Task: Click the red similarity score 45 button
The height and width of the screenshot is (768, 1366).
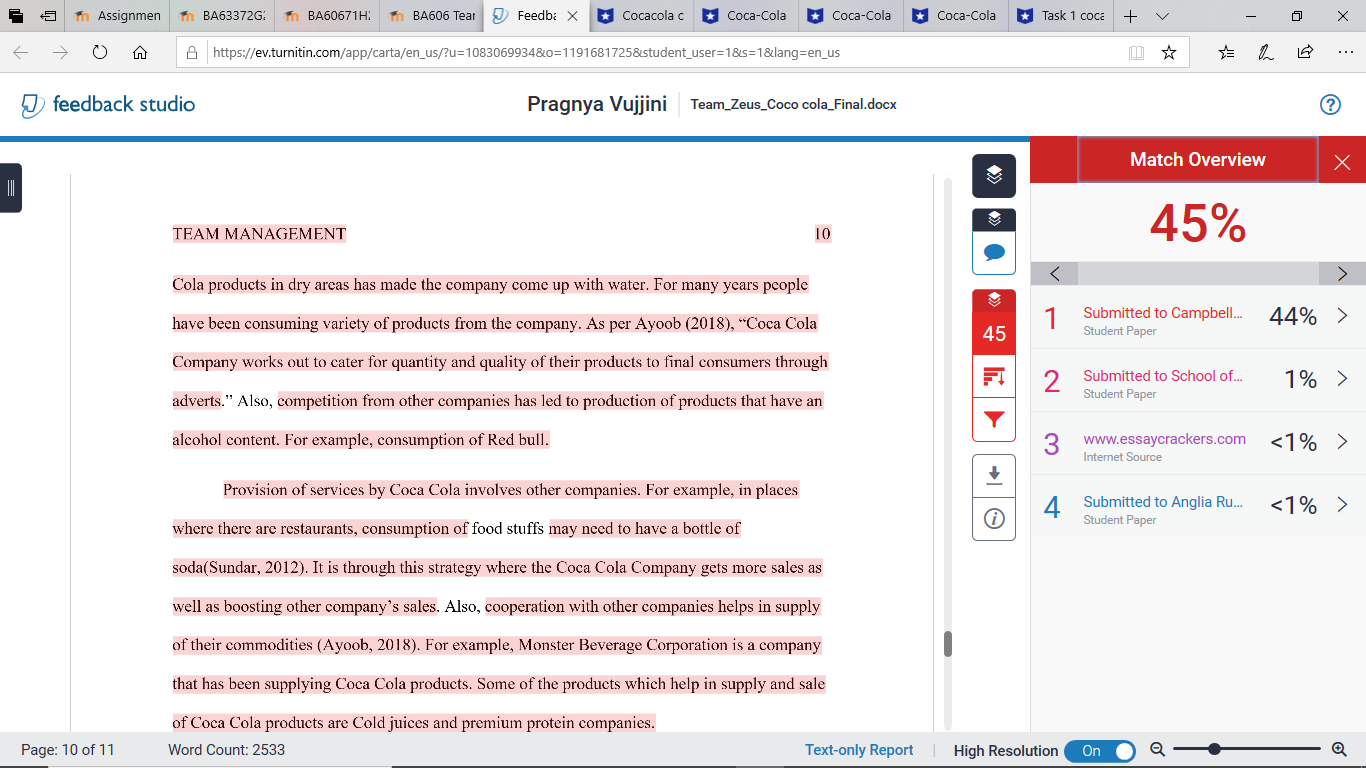Action: (x=994, y=333)
